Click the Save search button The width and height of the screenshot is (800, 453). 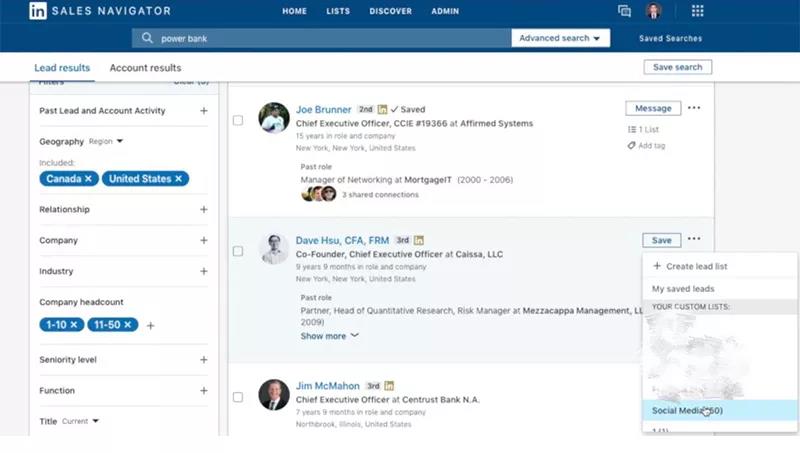(677, 67)
